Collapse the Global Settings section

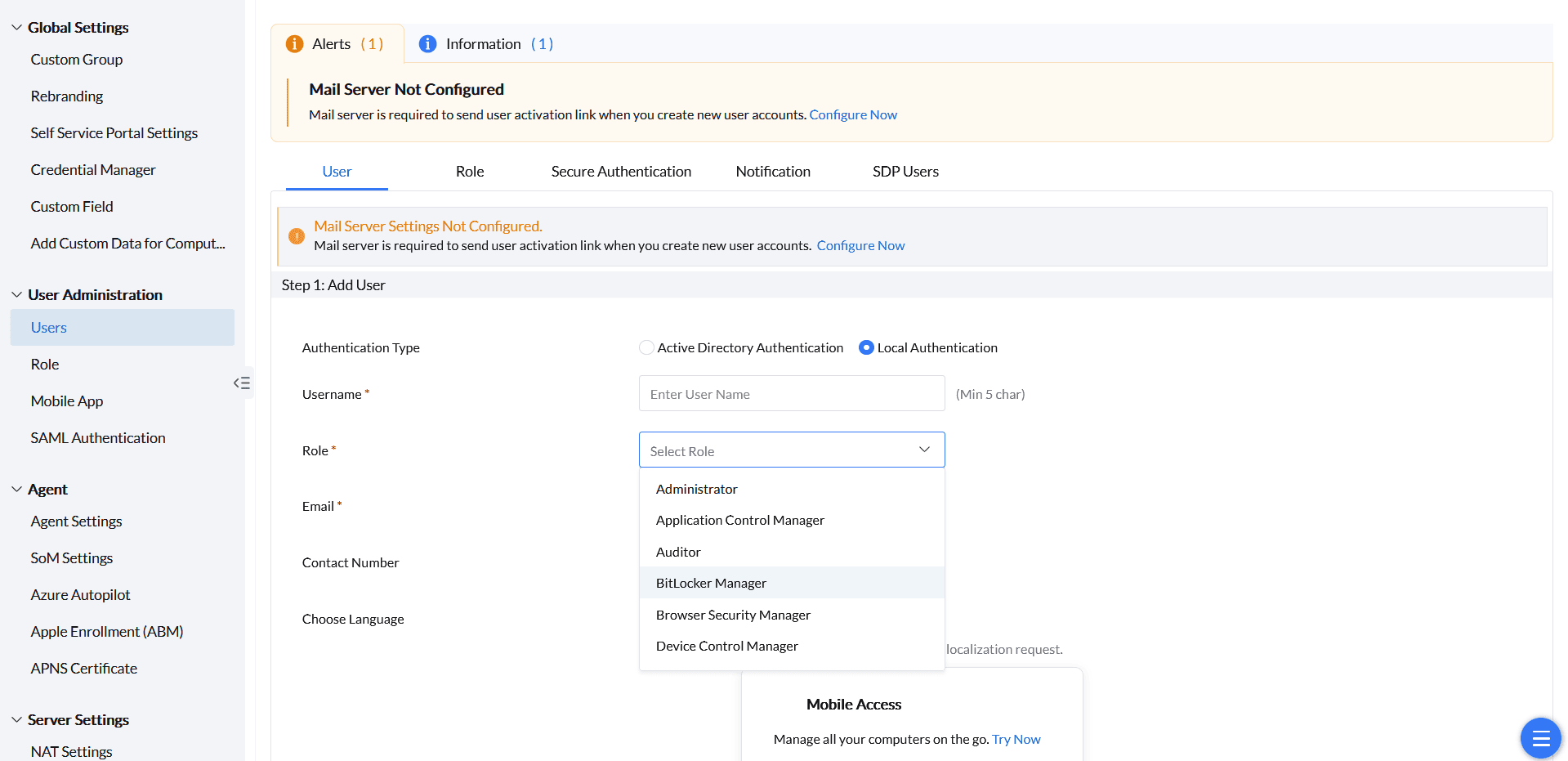[16, 28]
